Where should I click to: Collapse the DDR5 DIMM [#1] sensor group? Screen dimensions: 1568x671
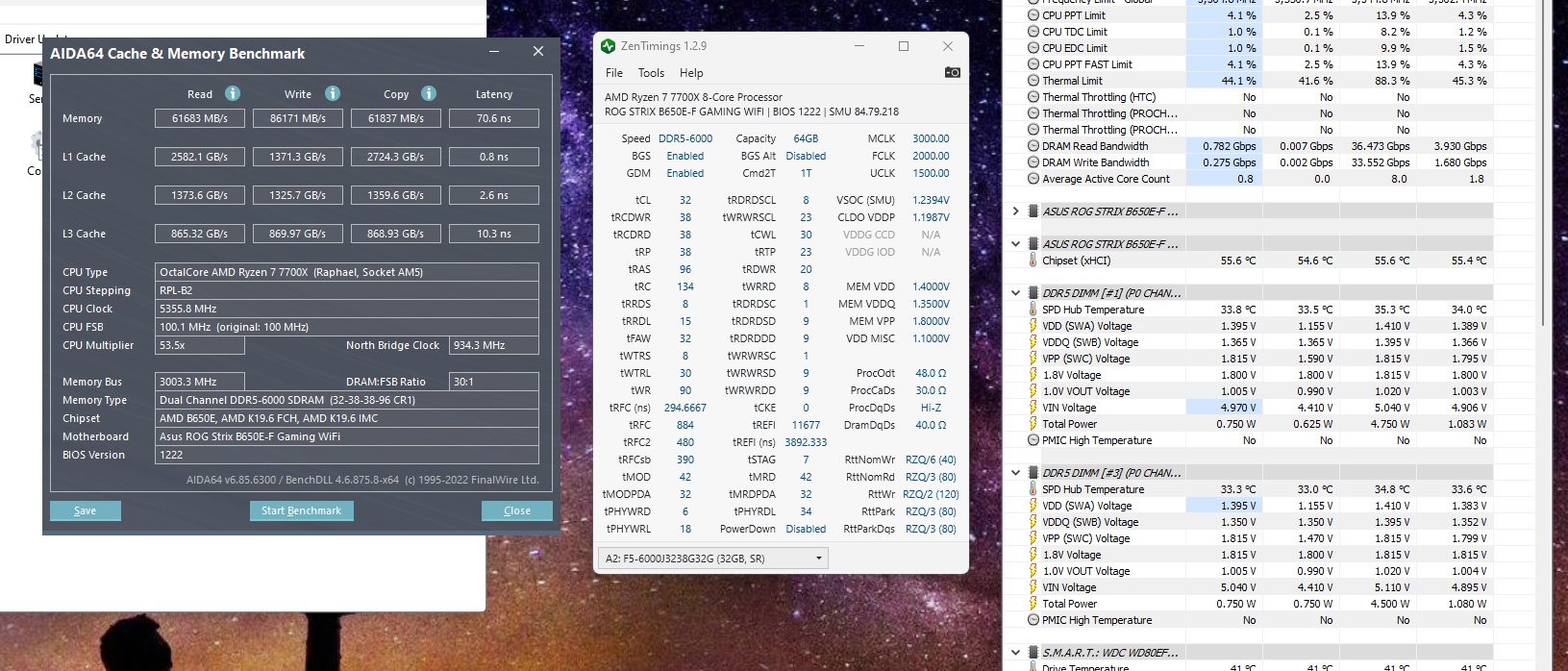pyautogui.click(x=1015, y=293)
